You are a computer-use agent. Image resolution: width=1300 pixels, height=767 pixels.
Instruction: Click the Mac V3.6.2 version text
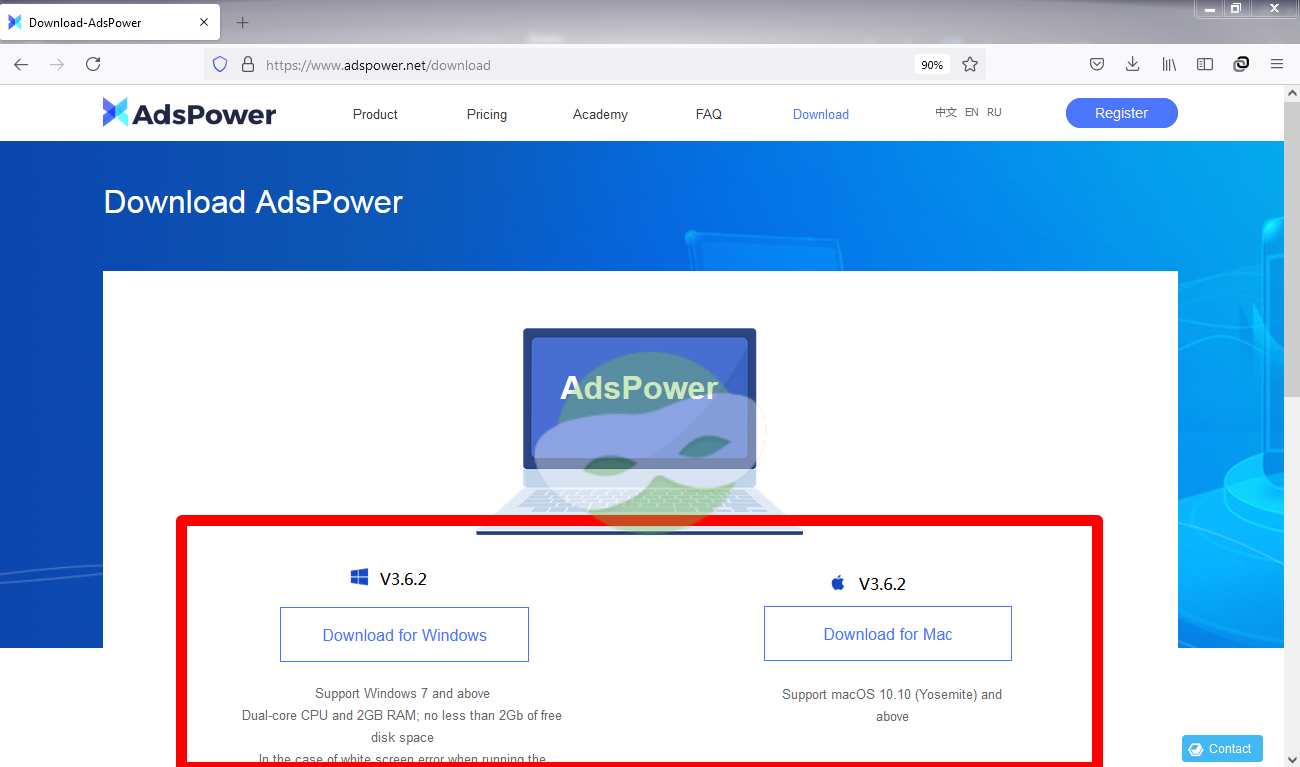pyautogui.click(x=882, y=584)
